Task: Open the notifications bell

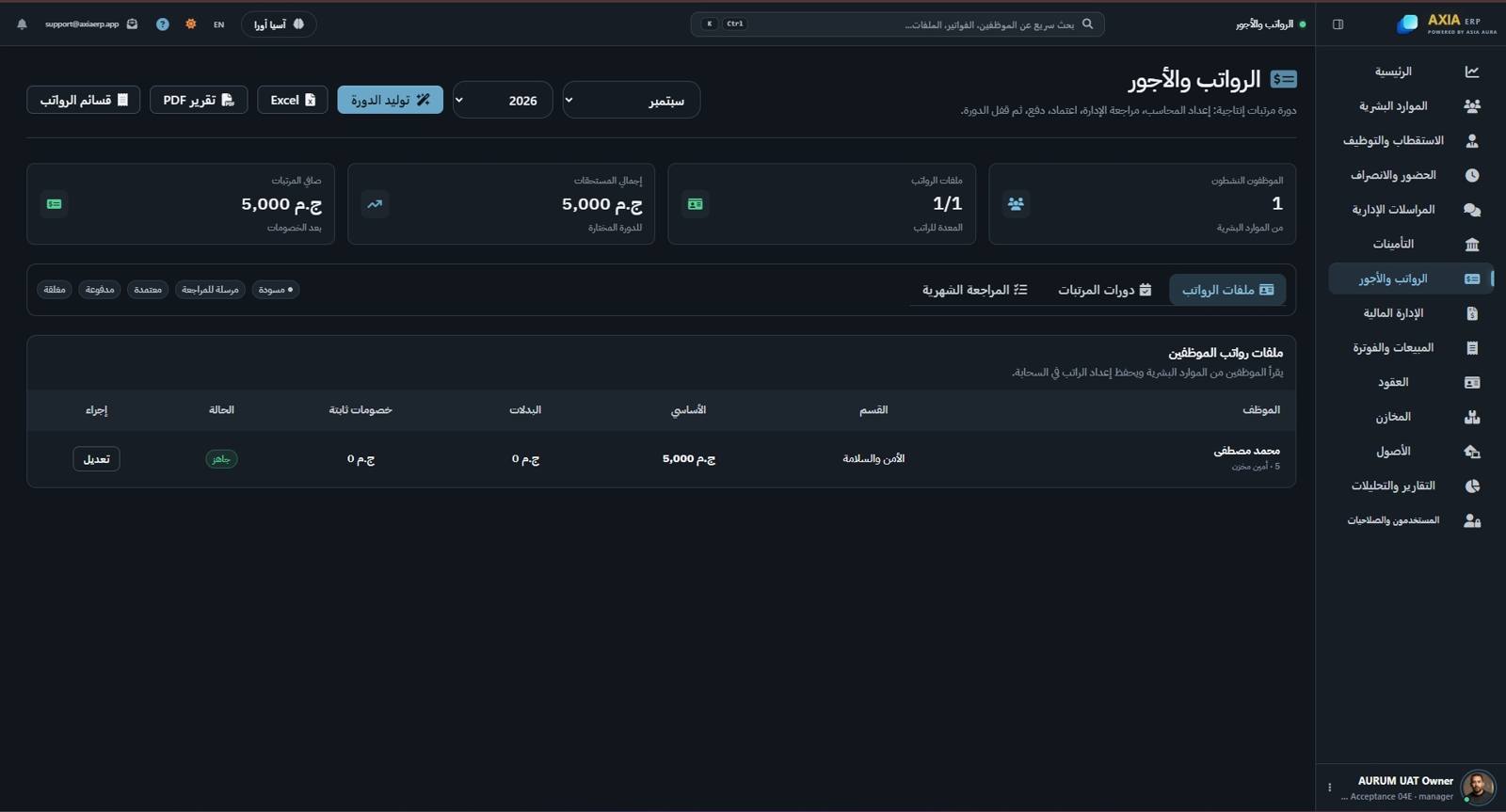Action: point(22,24)
